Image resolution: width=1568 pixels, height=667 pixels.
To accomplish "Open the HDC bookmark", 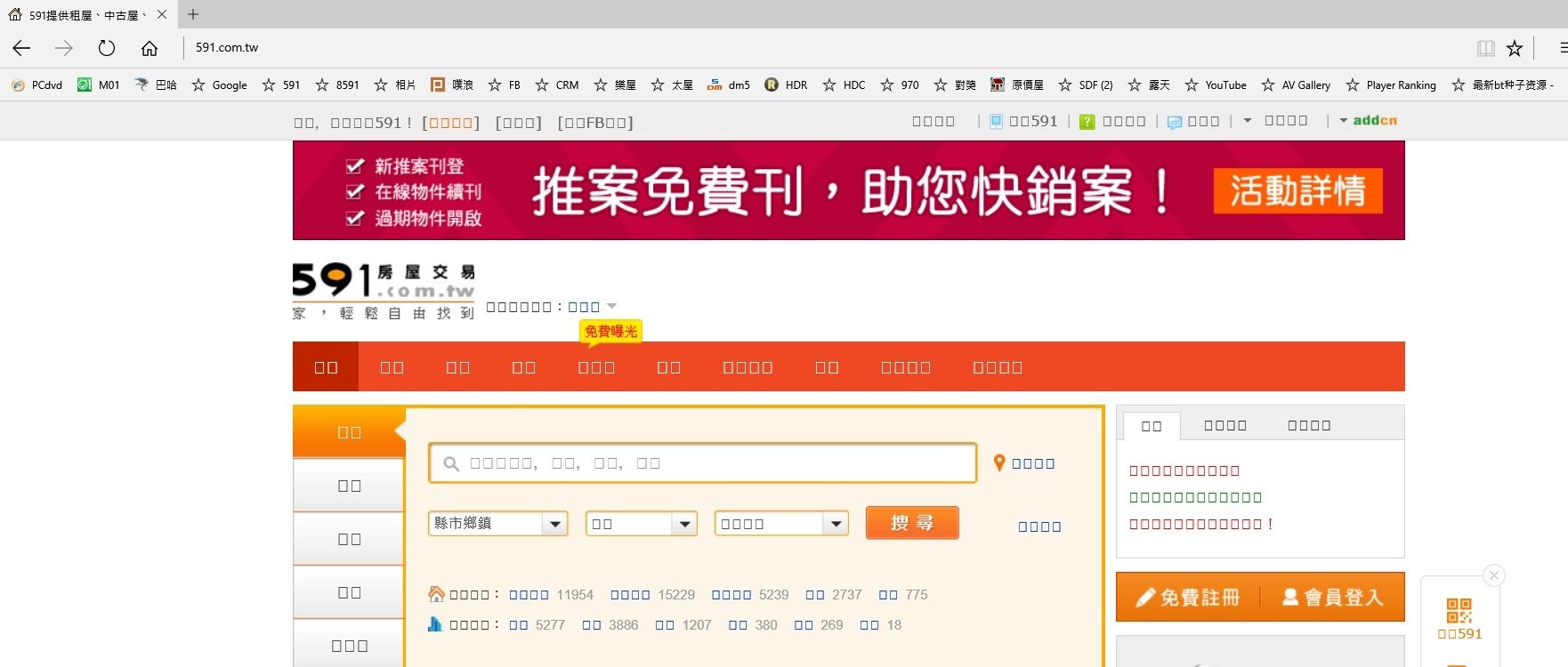I will [x=844, y=85].
